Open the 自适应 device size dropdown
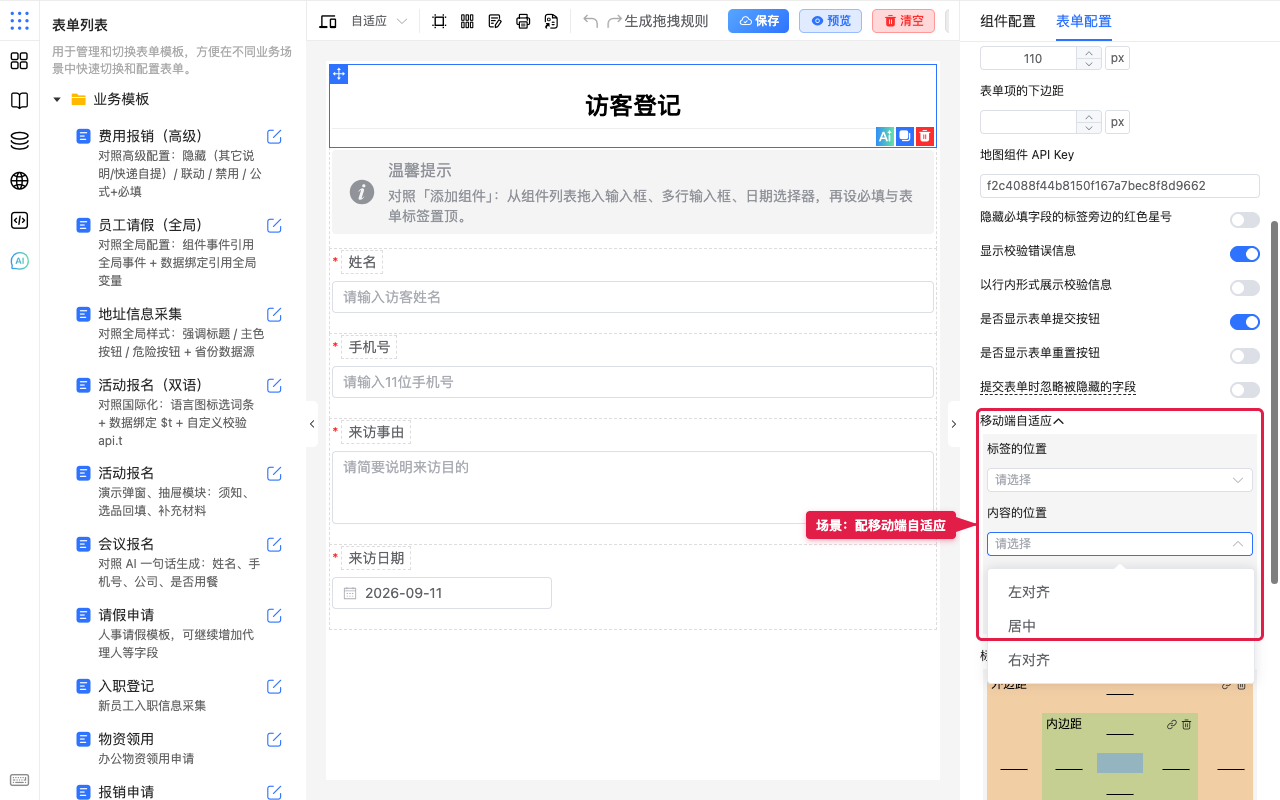The width and height of the screenshot is (1280, 800). (379, 21)
